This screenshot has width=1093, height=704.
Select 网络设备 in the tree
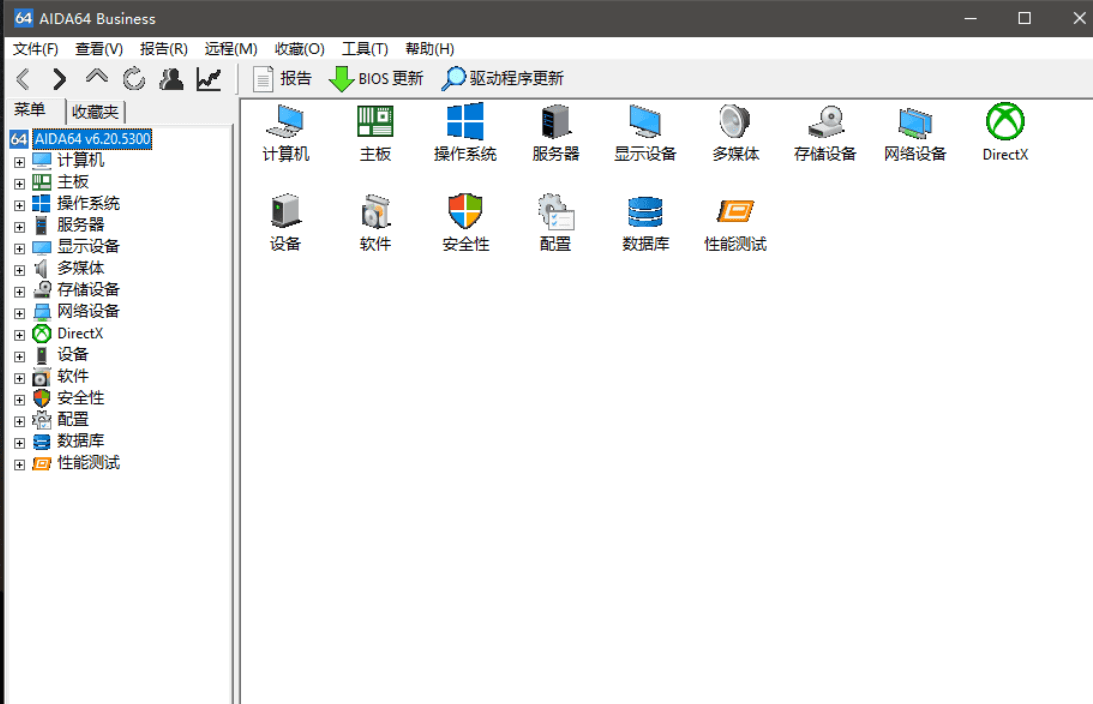89,311
